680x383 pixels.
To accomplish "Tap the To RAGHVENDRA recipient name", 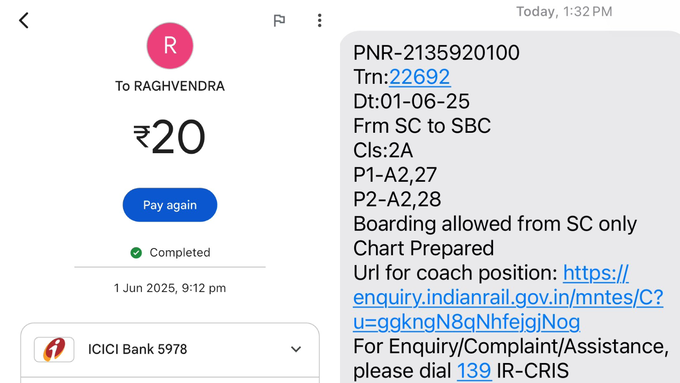I will click(x=170, y=86).
